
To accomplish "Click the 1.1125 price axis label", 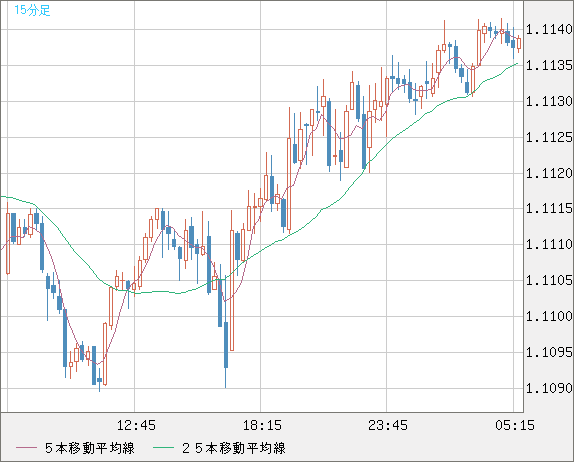I will coord(549,138).
